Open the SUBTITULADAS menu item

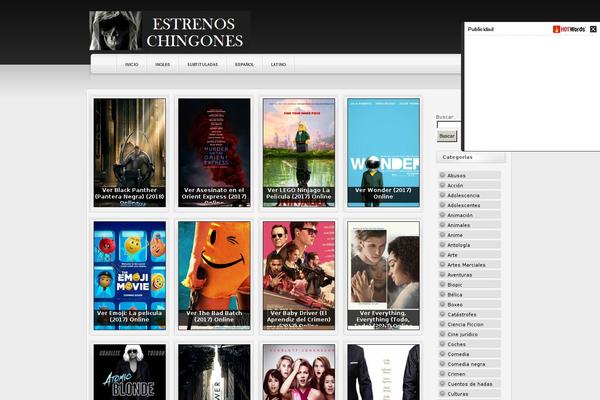click(x=202, y=64)
